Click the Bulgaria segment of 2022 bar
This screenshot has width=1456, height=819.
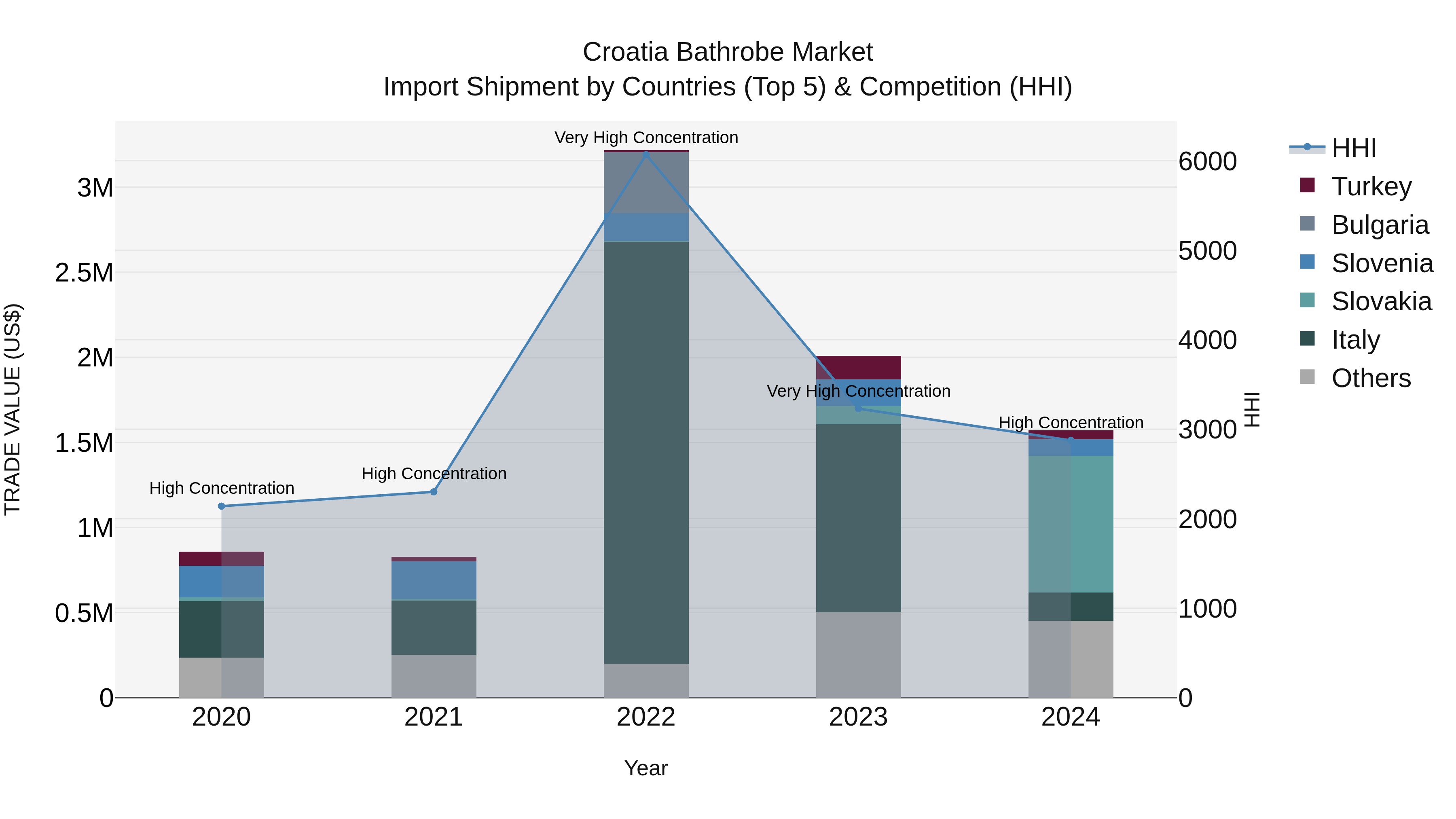646,182
